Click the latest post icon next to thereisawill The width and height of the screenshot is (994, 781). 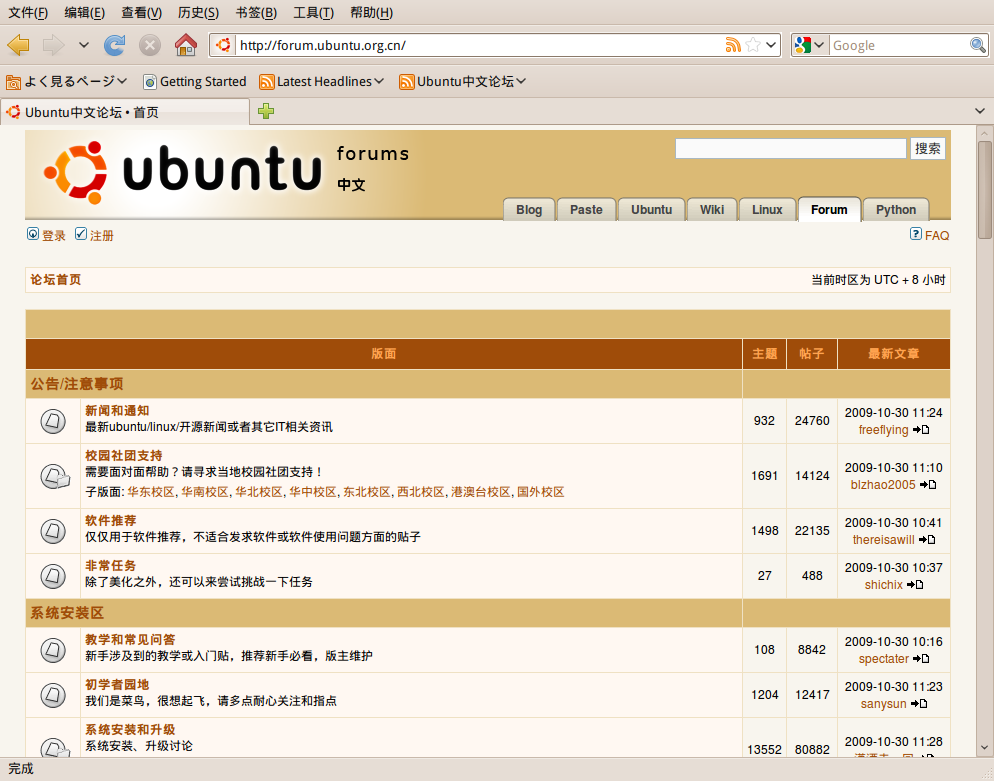click(927, 540)
